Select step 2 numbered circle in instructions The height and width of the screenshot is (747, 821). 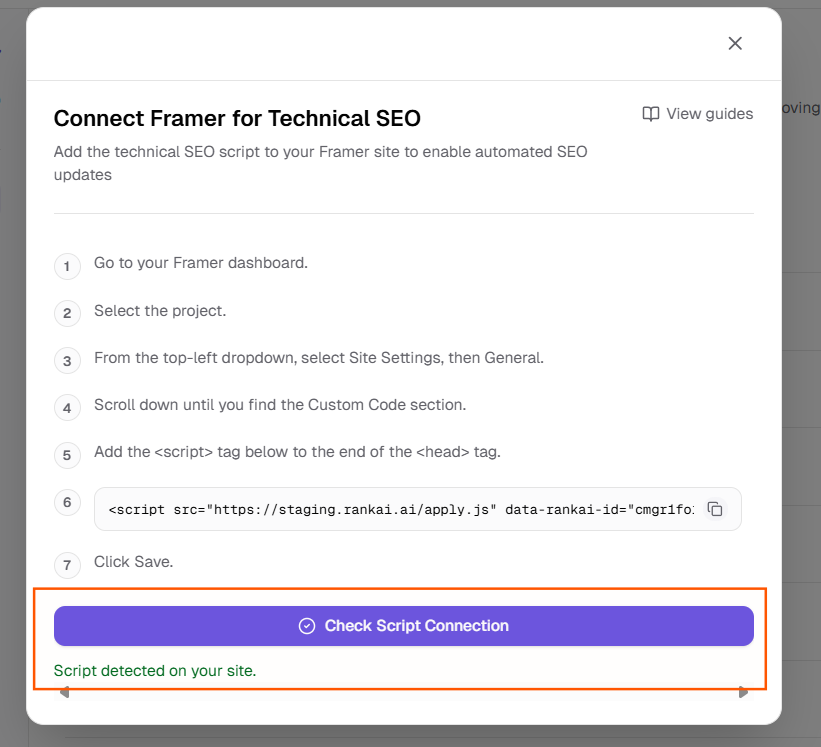(67, 313)
